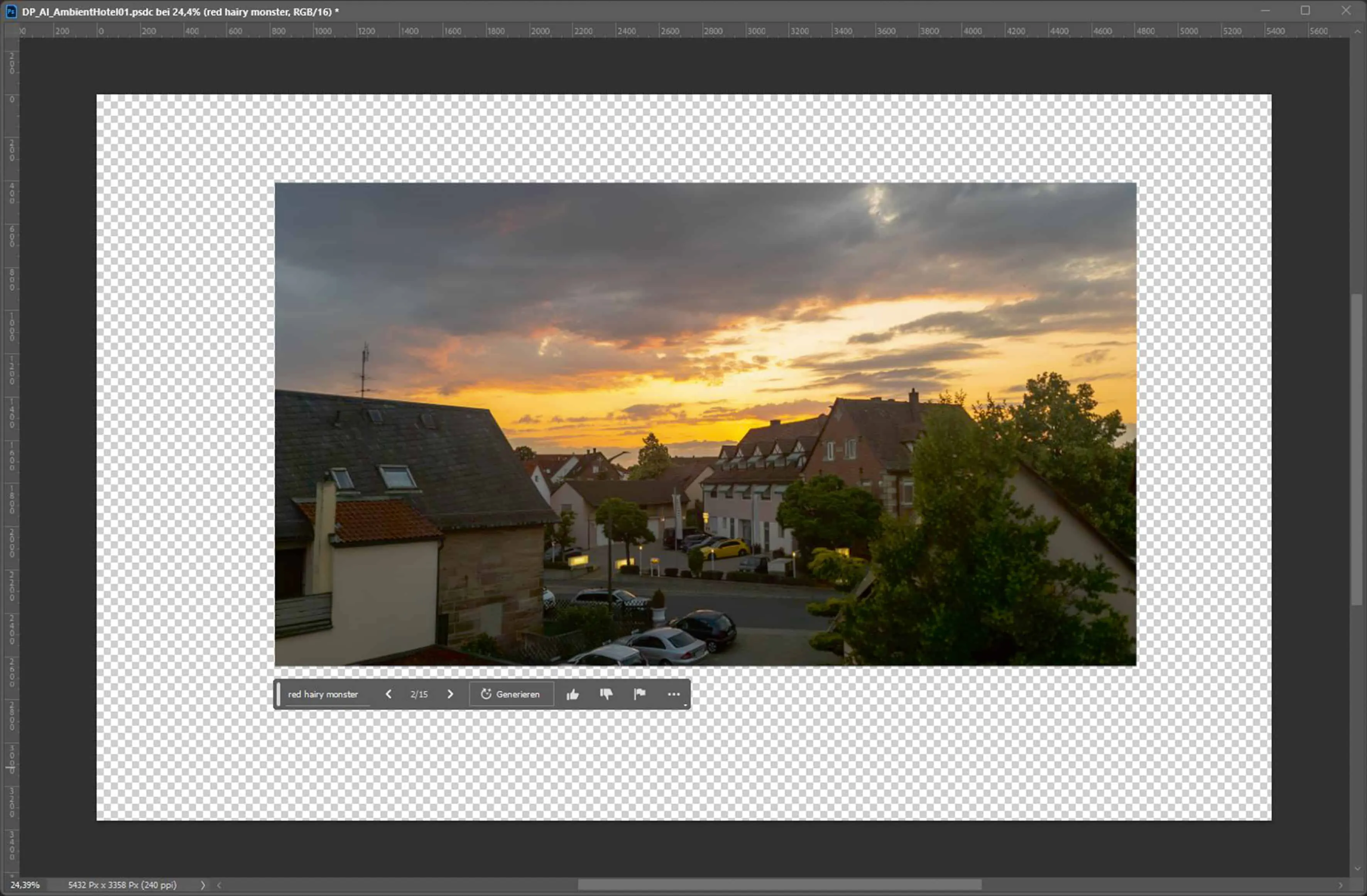The image size is (1367, 896).
Task: Click the document size info in the status bar
Action: coord(122,885)
